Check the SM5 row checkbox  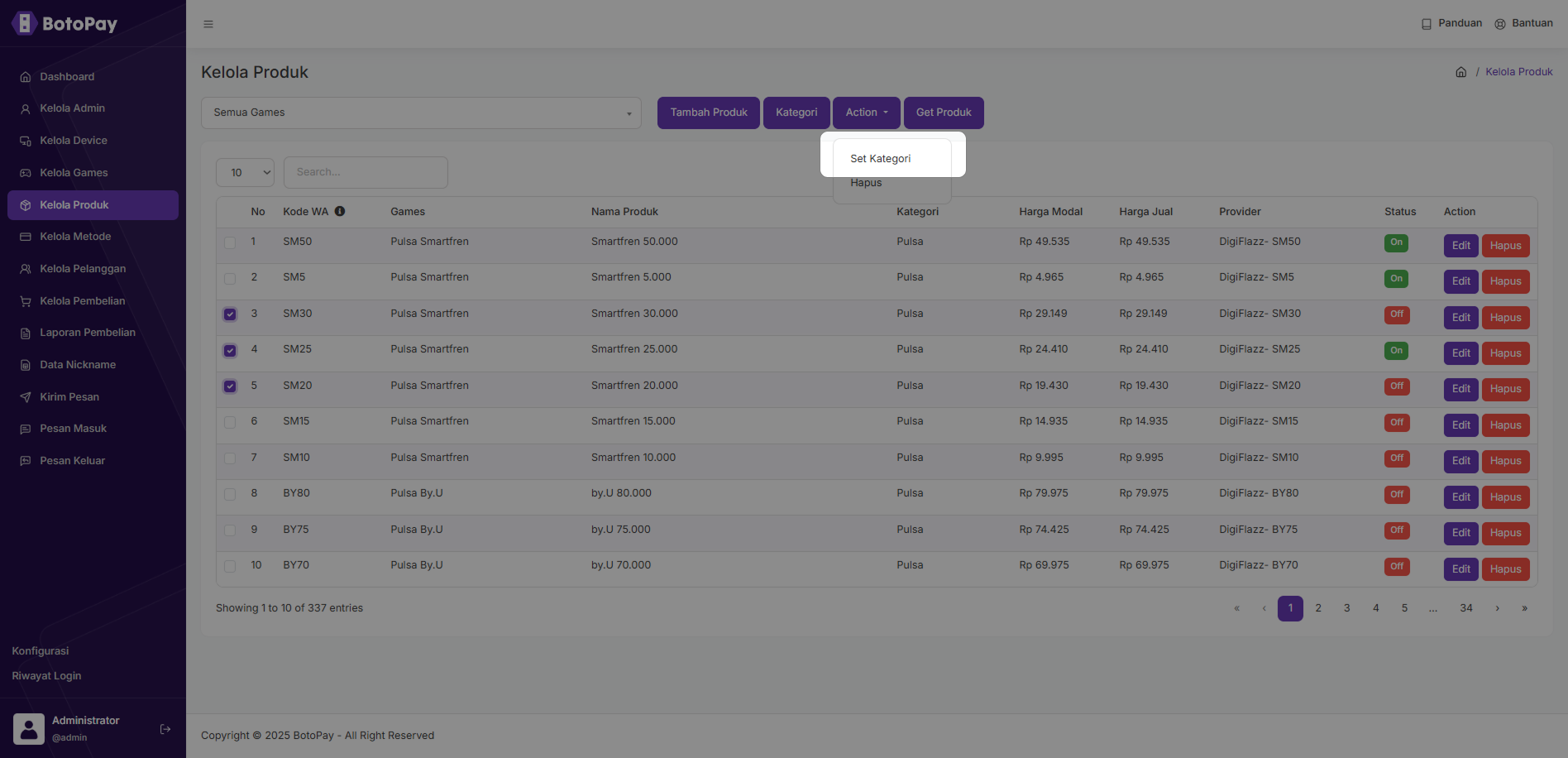[230, 278]
